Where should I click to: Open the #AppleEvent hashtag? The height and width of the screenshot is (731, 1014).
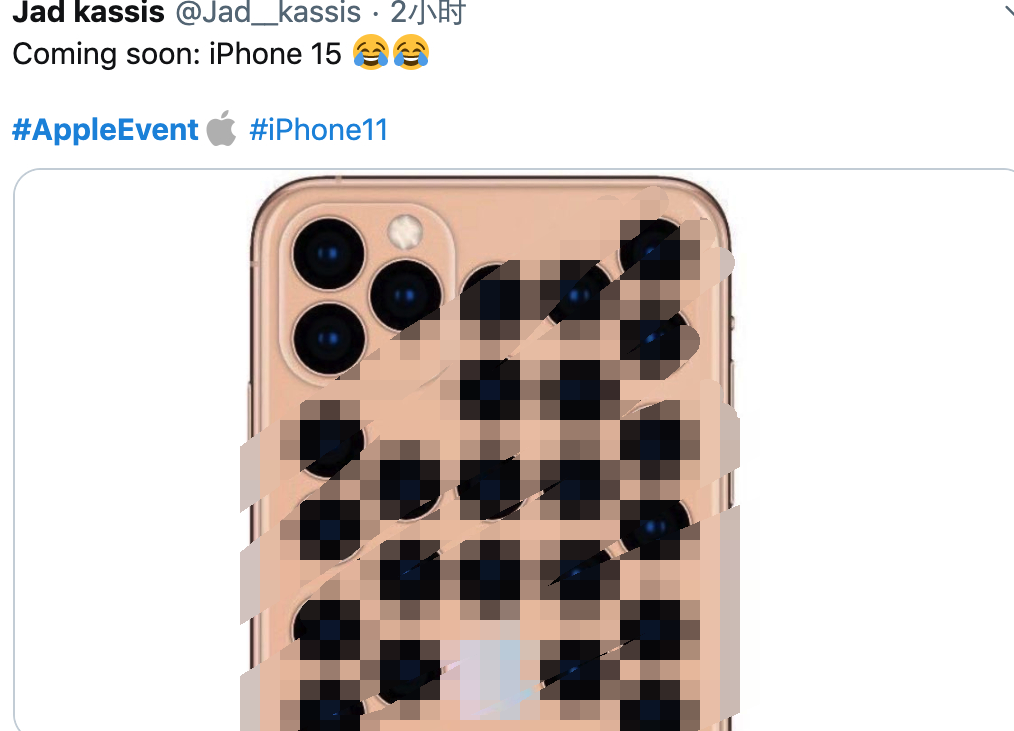click(x=105, y=130)
